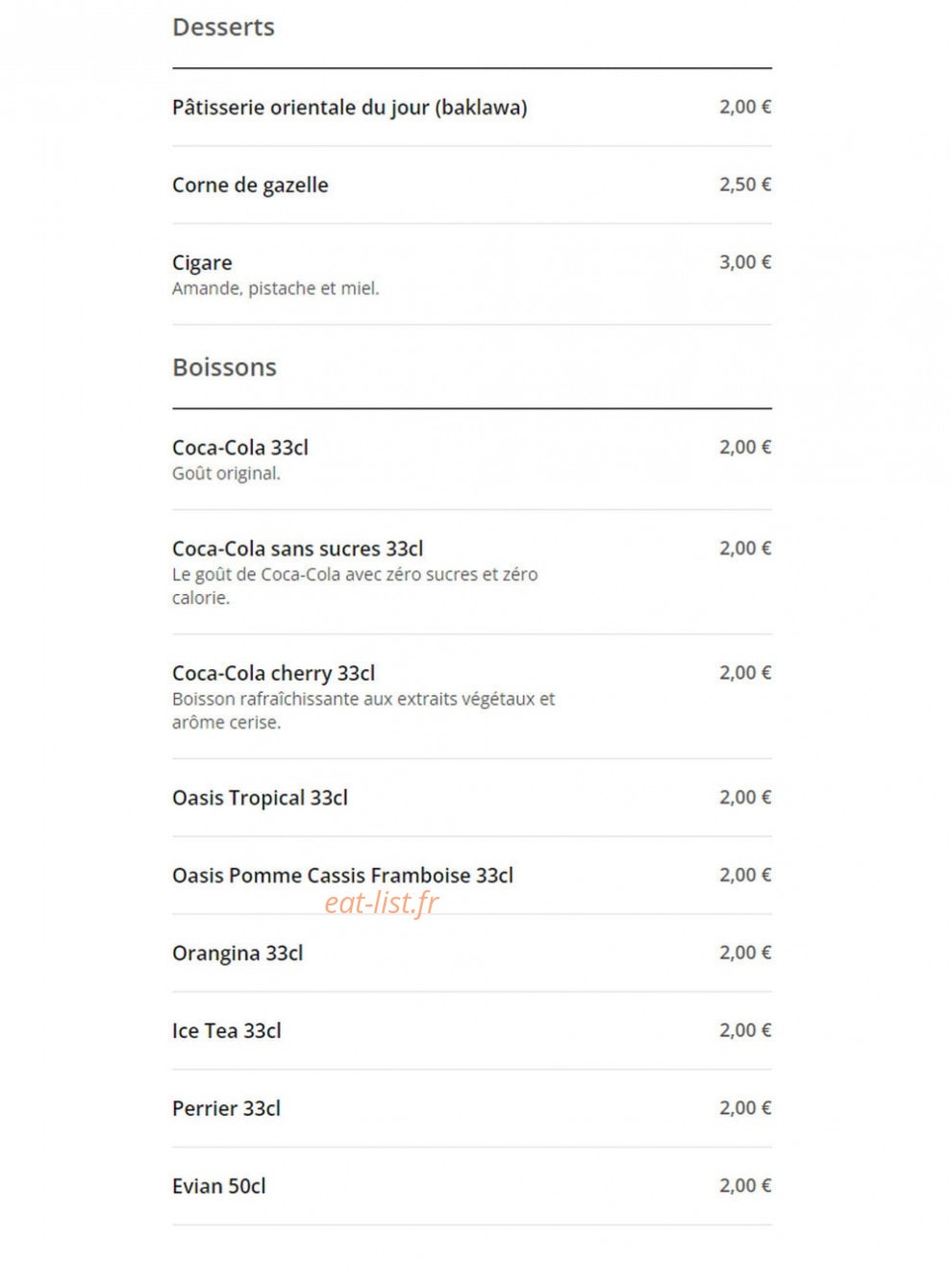Select Coca-Cola 33cl drink

coord(471,459)
